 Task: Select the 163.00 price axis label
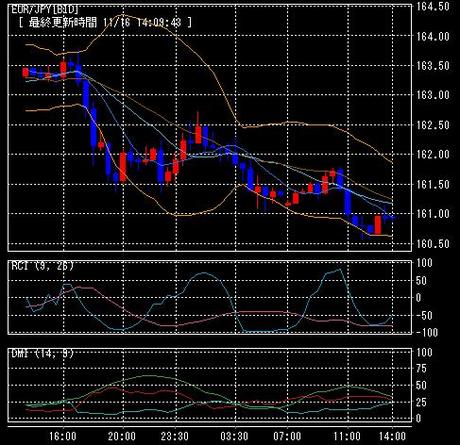[433, 95]
